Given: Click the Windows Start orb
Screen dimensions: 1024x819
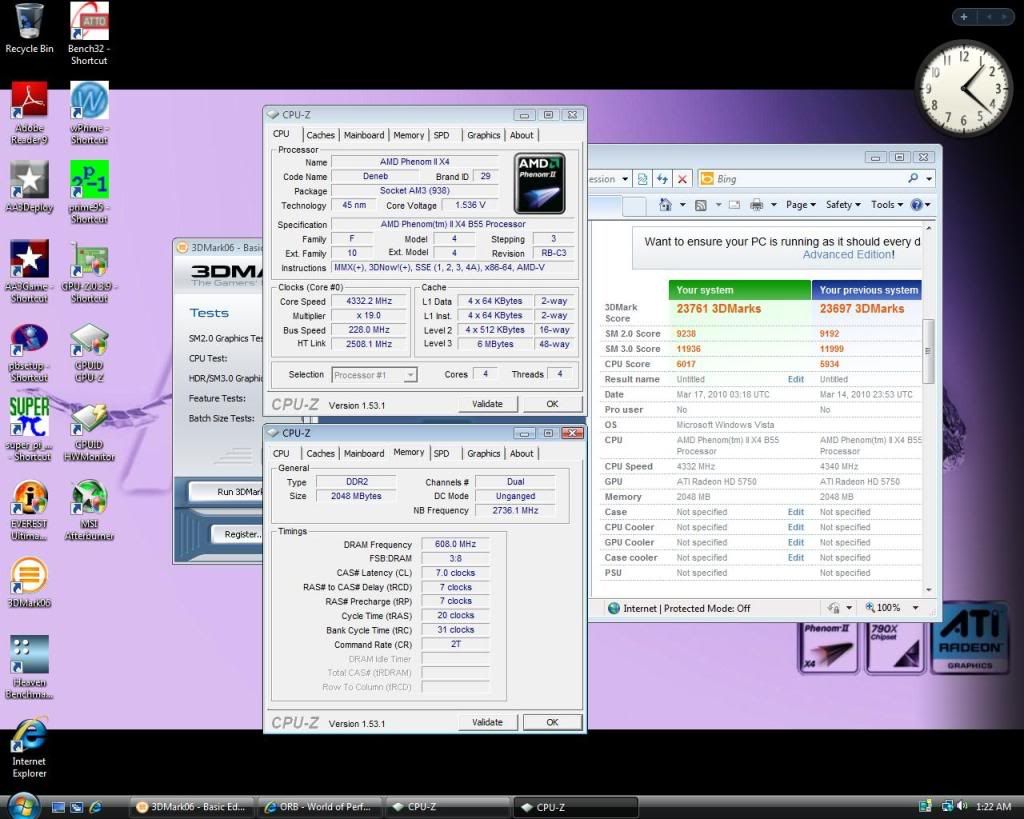Looking at the screenshot, I should [x=23, y=805].
